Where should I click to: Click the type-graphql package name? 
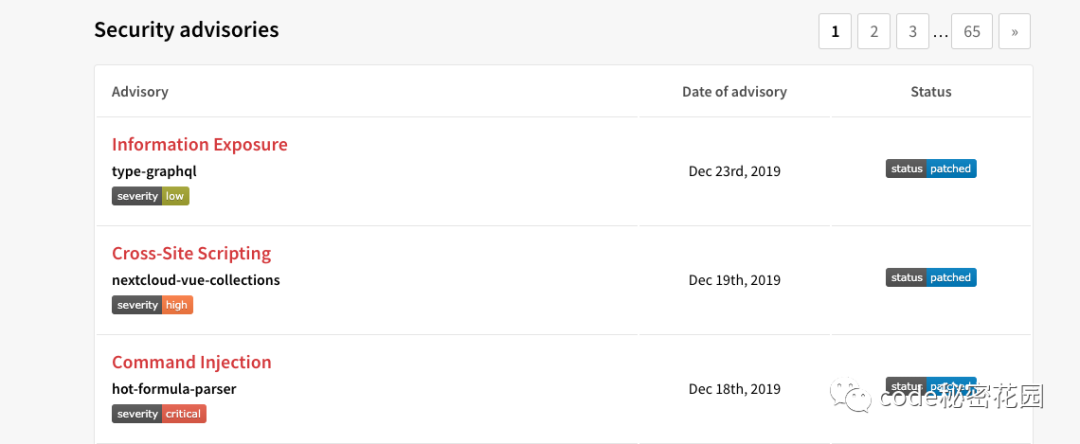coord(154,171)
